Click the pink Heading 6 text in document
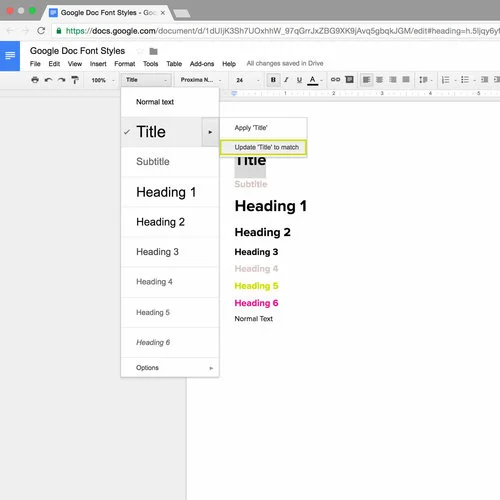Image resolution: width=500 pixels, height=500 pixels. click(x=256, y=303)
